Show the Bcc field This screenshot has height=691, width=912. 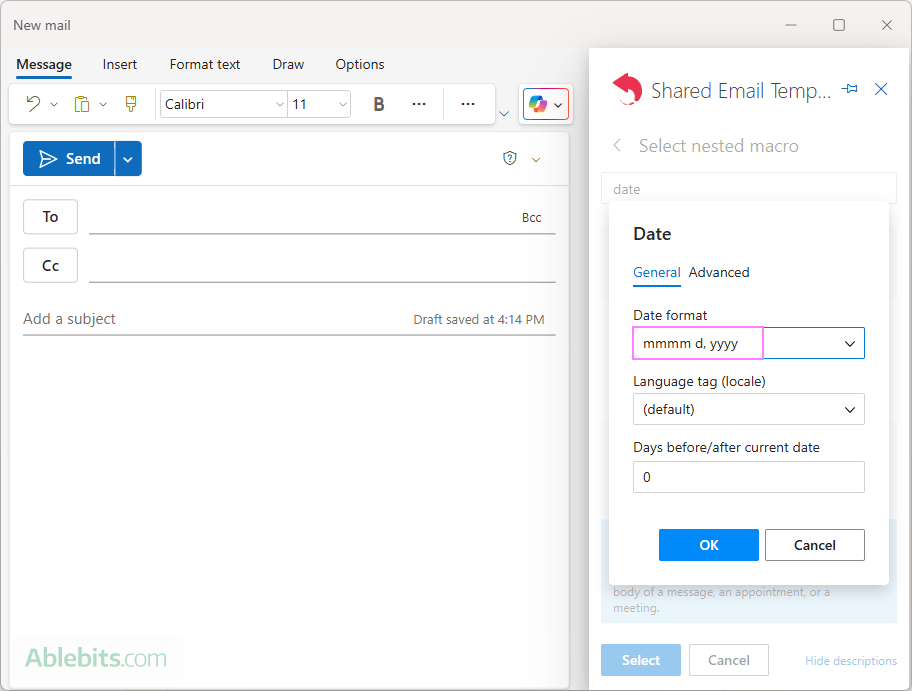click(x=532, y=218)
